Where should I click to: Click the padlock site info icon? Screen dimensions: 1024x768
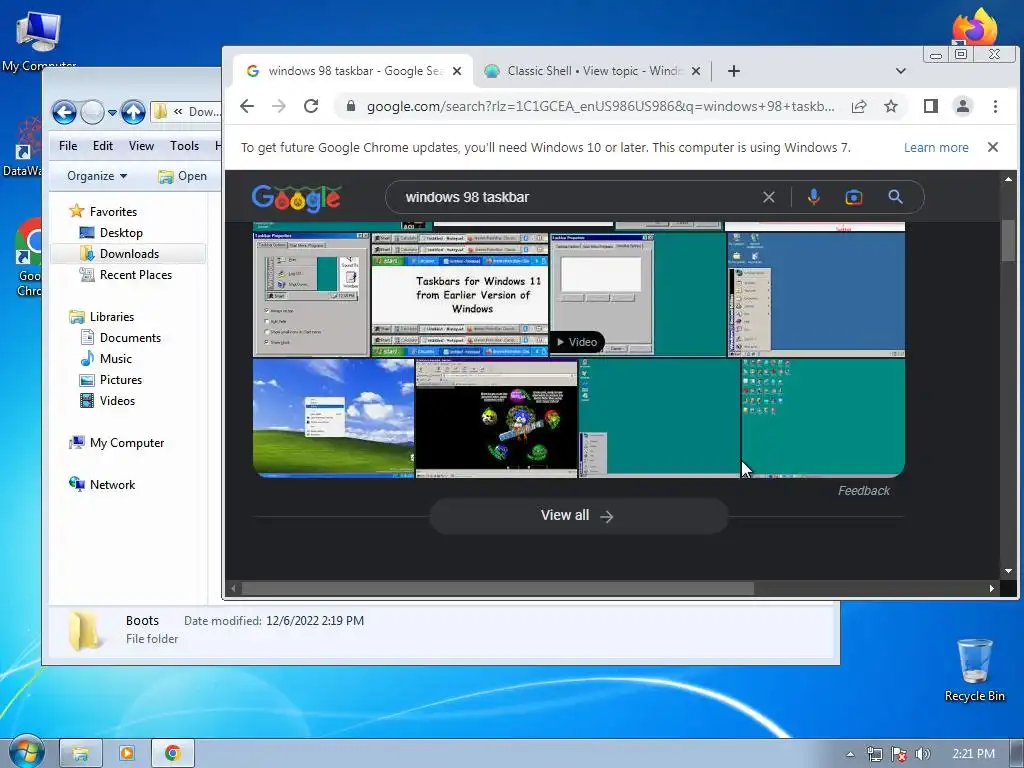point(351,106)
